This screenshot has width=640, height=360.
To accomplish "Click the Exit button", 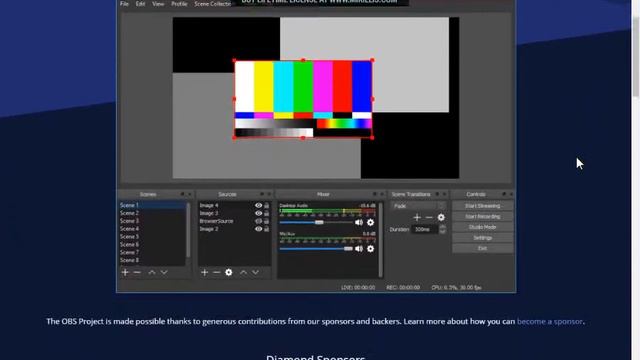I will tap(482, 248).
